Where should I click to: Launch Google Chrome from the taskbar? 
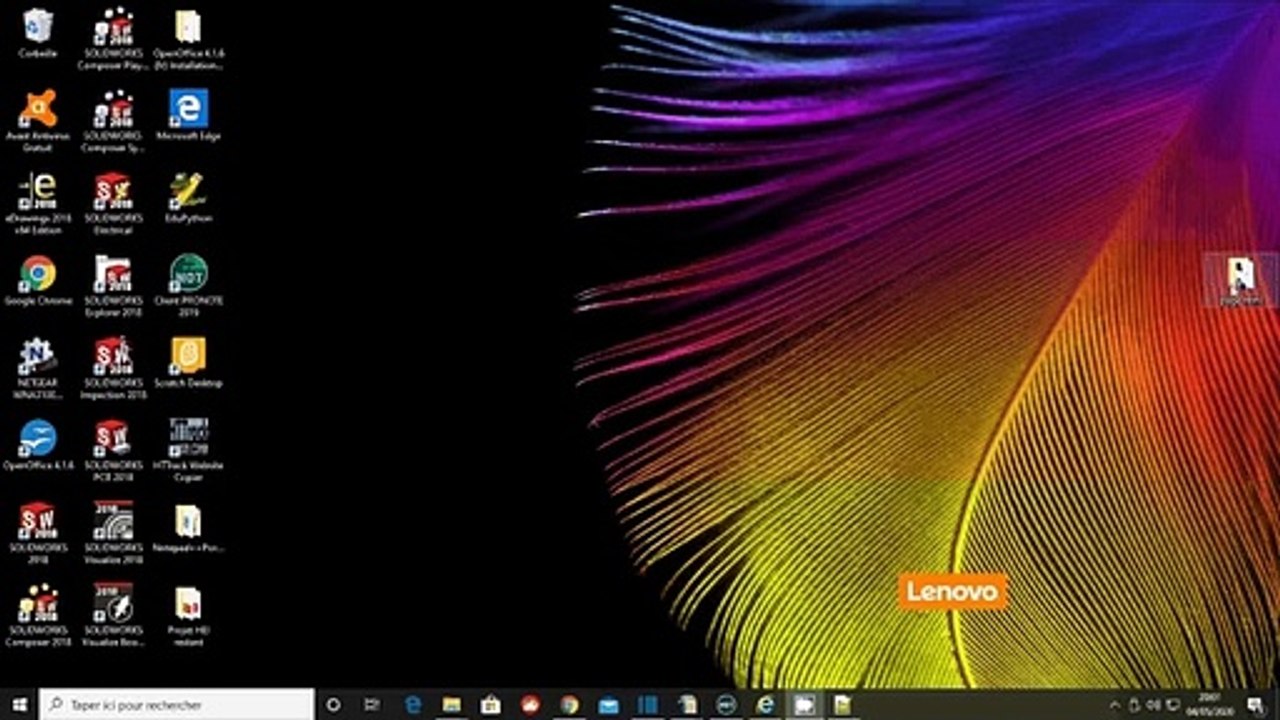point(569,705)
